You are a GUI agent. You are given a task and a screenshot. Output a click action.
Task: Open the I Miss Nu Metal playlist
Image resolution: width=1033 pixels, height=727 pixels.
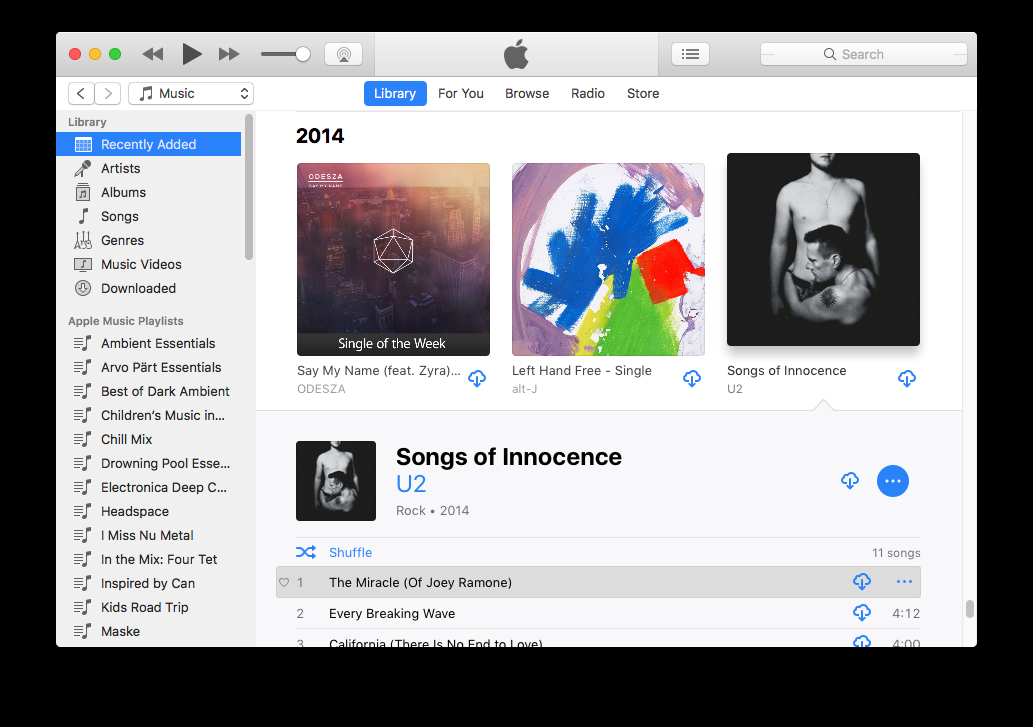pyautogui.click(x=149, y=536)
